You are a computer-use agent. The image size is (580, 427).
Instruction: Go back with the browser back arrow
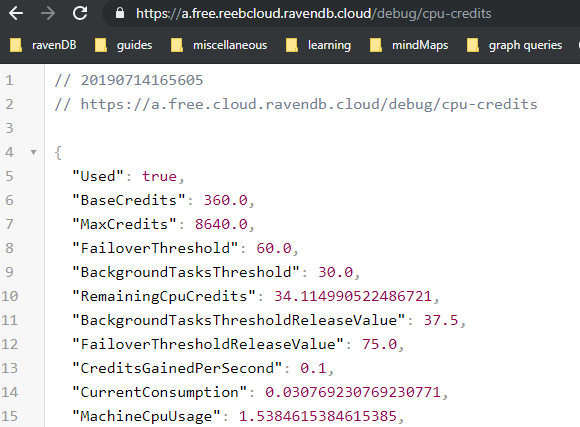tap(16, 14)
